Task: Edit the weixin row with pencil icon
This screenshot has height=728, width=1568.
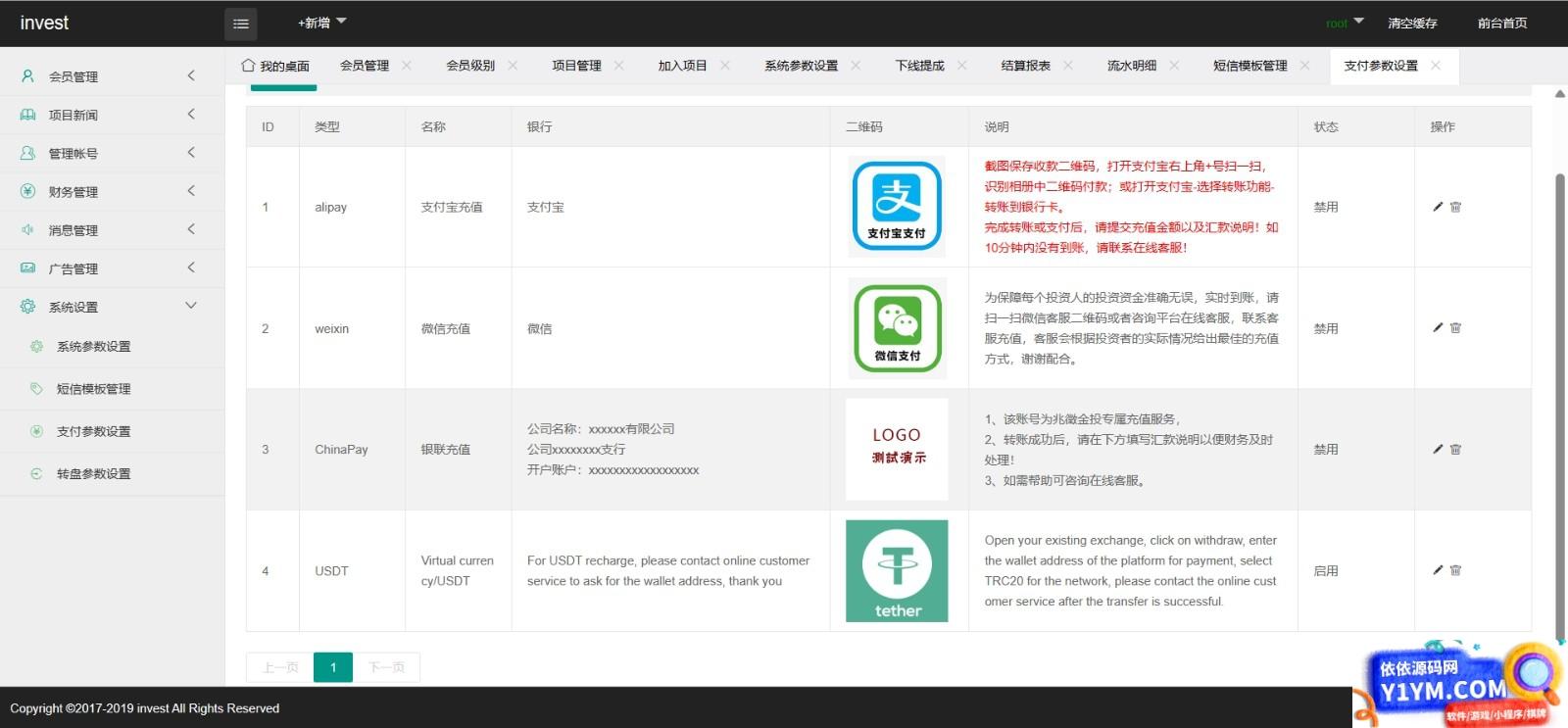Action: tap(1438, 328)
